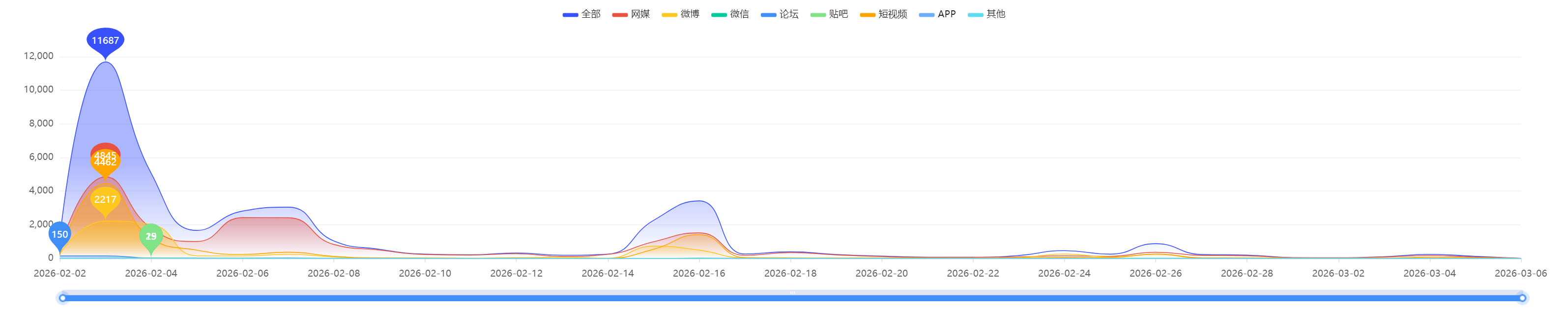Screen dimensions: 1568x315
Task: Click the 11687 peak marker pin
Action: tap(105, 41)
